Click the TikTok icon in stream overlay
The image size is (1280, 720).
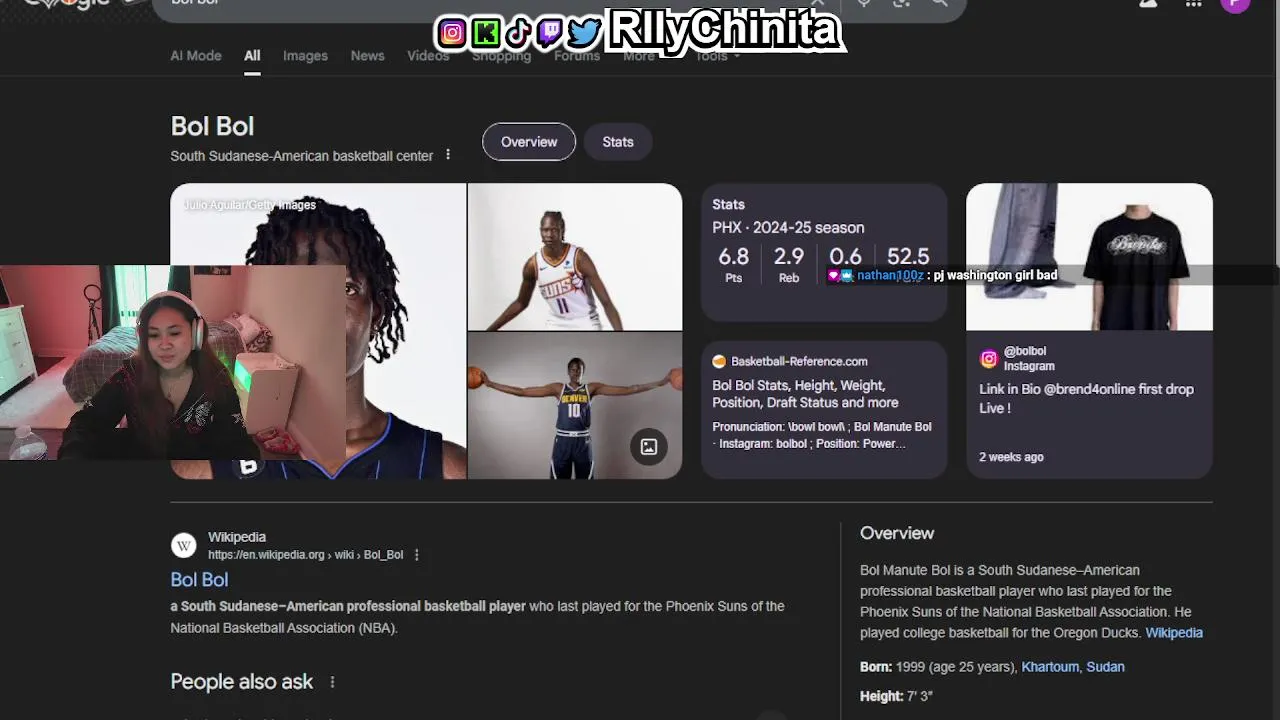(518, 33)
